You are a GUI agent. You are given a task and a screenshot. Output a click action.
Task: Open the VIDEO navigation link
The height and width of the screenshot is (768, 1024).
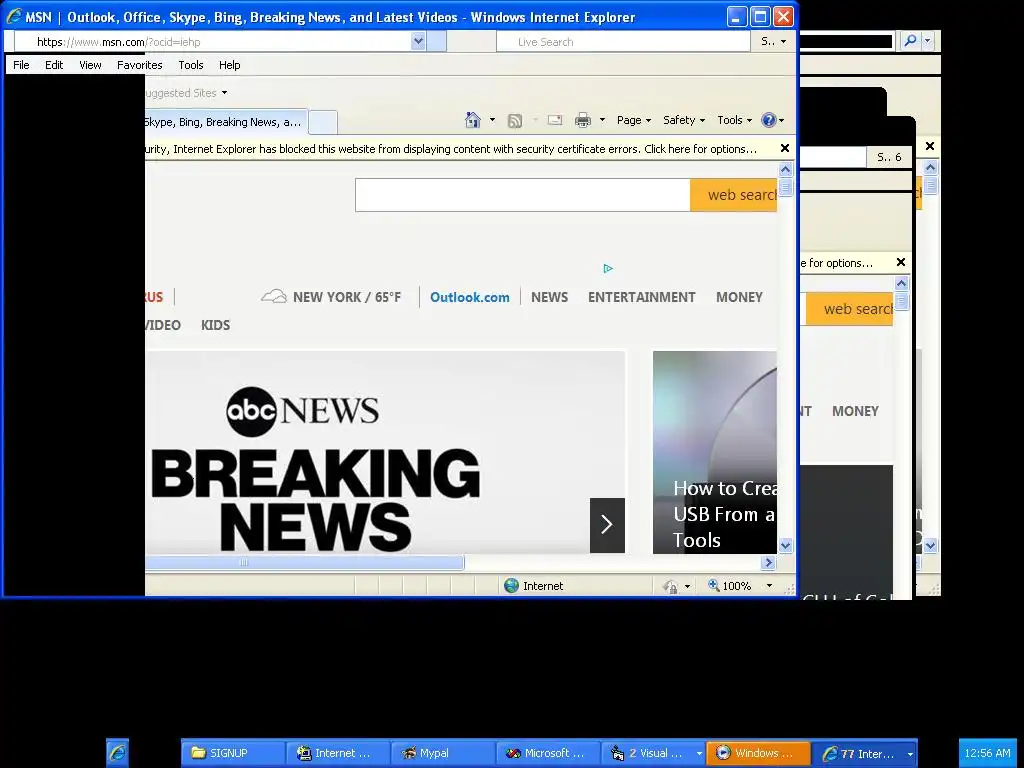click(x=163, y=325)
